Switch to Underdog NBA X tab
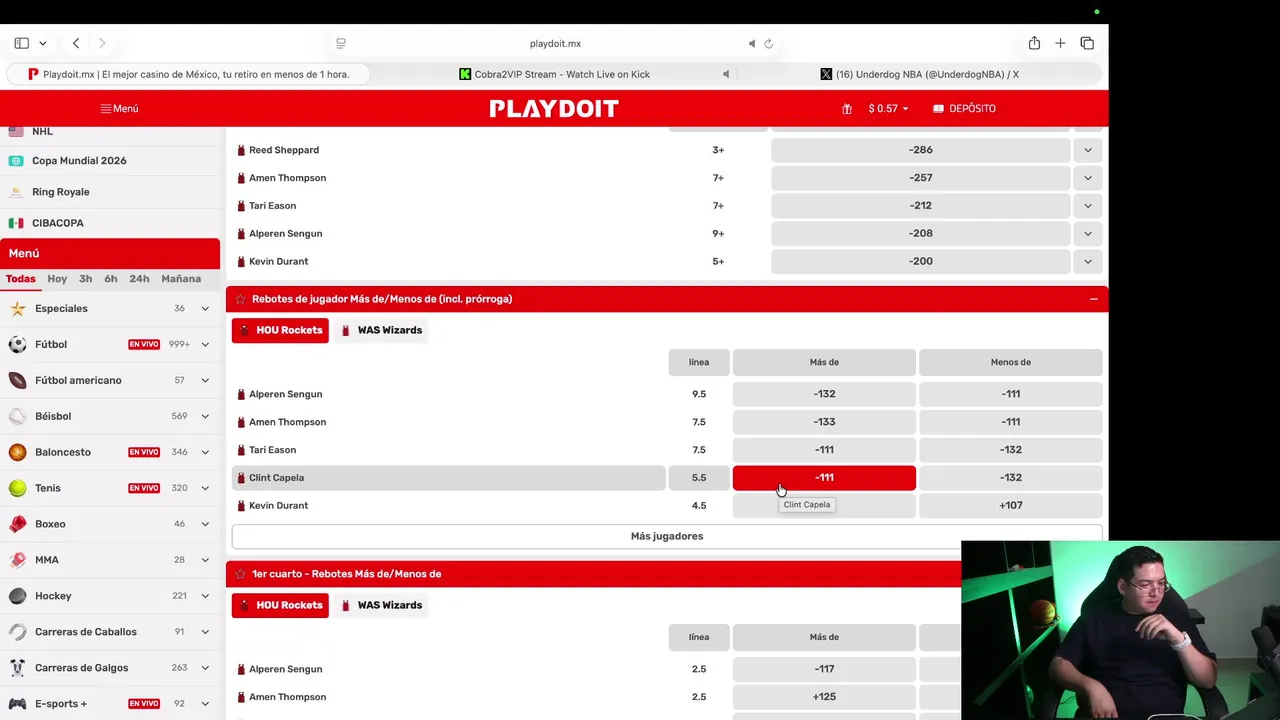The width and height of the screenshot is (1280, 720). (919, 74)
